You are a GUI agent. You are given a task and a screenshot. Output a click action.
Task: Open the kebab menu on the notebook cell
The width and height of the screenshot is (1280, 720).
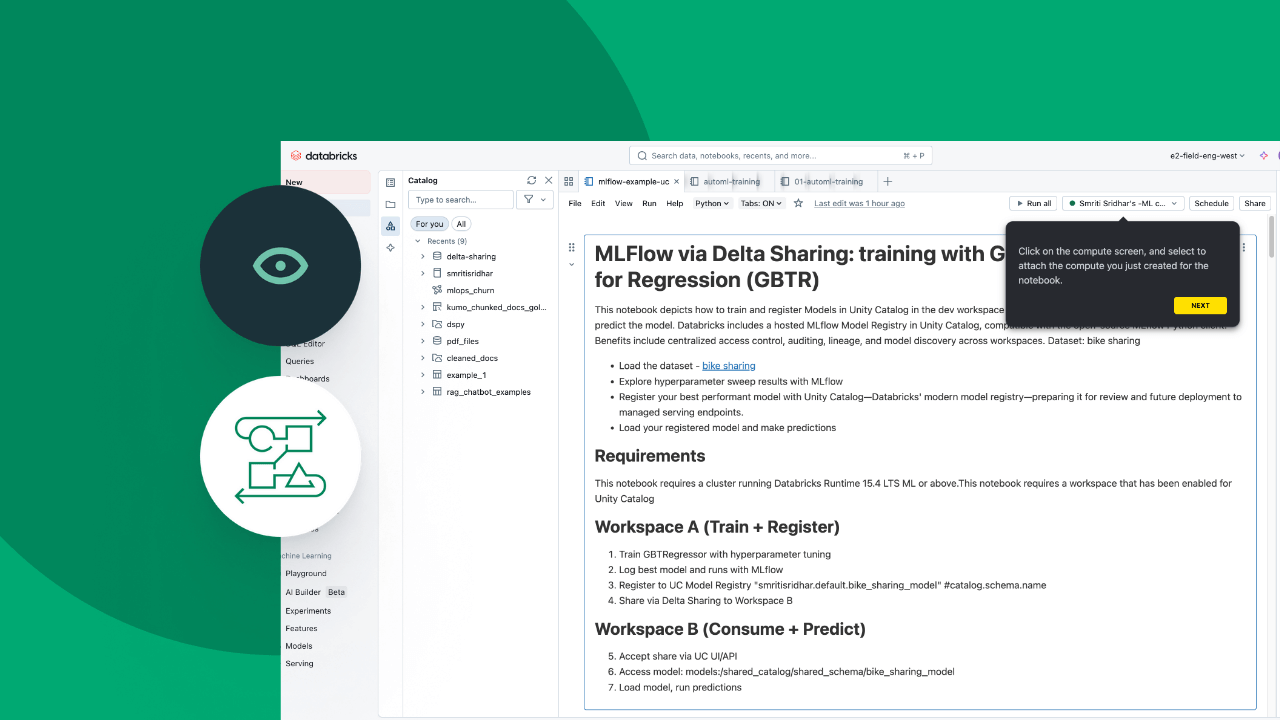[x=1243, y=247]
